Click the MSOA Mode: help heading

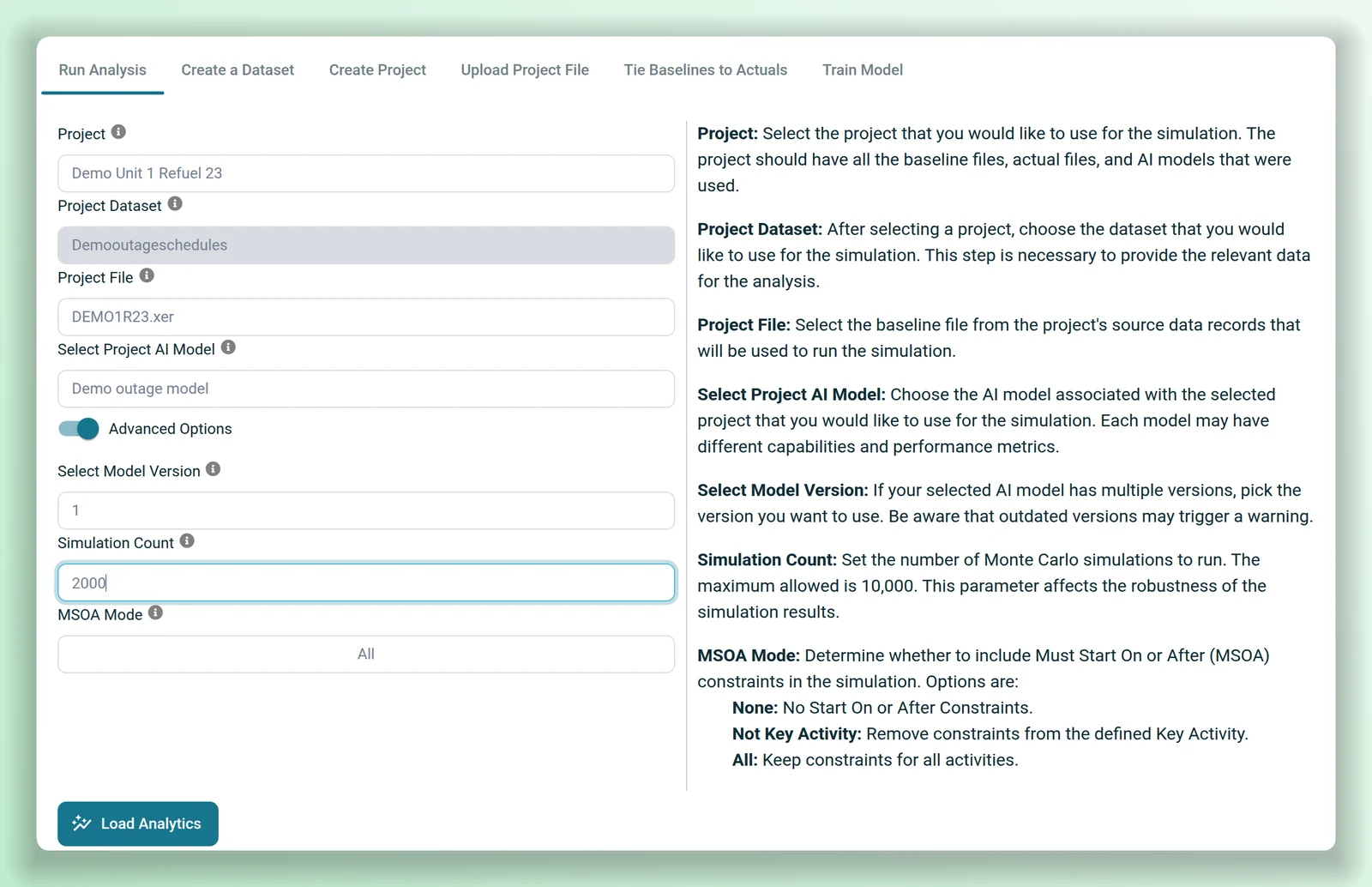tap(749, 655)
